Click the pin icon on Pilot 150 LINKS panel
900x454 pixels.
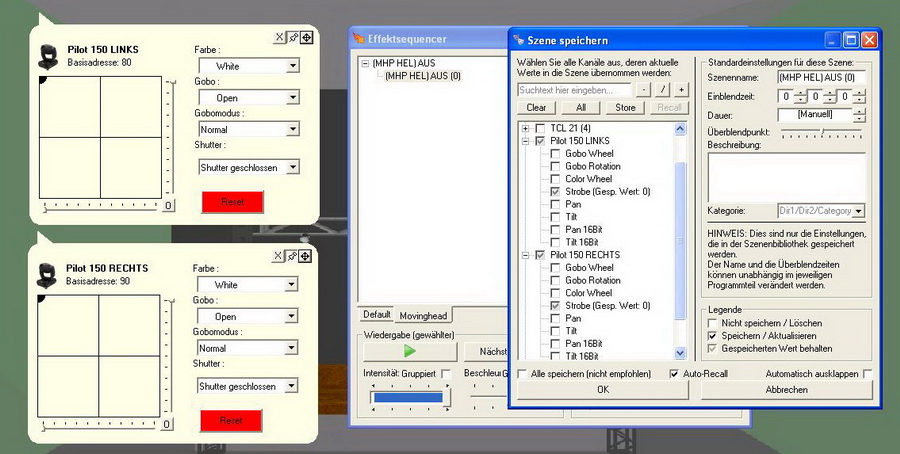(x=293, y=37)
